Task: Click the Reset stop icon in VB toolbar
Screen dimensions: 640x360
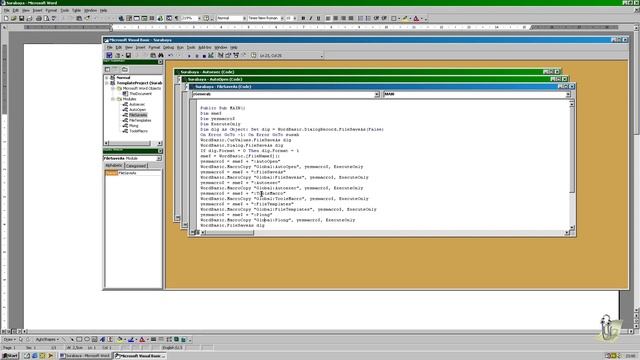Action: tap(204, 56)
